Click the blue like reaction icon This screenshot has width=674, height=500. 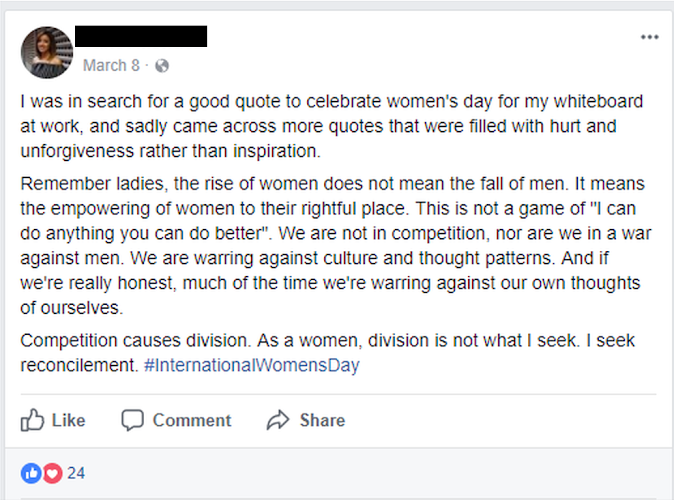[31, 473]
